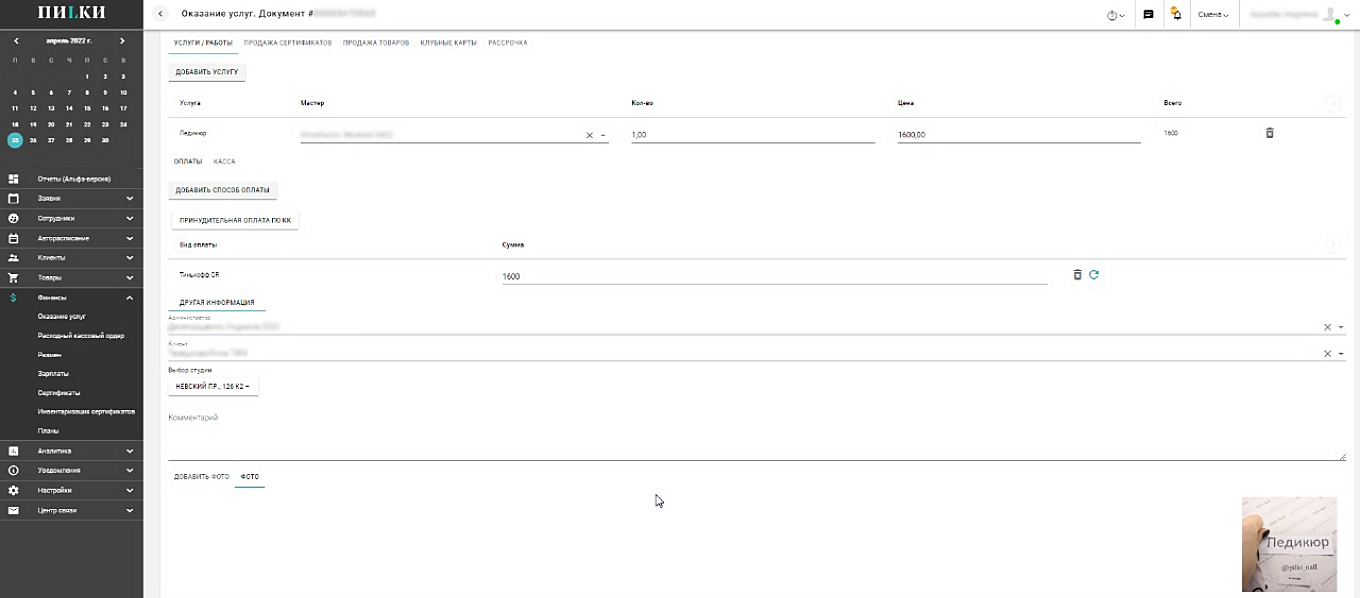The image size is (1360, 598).
Task: Go to previous month in calendar
Action: (16, 41)
